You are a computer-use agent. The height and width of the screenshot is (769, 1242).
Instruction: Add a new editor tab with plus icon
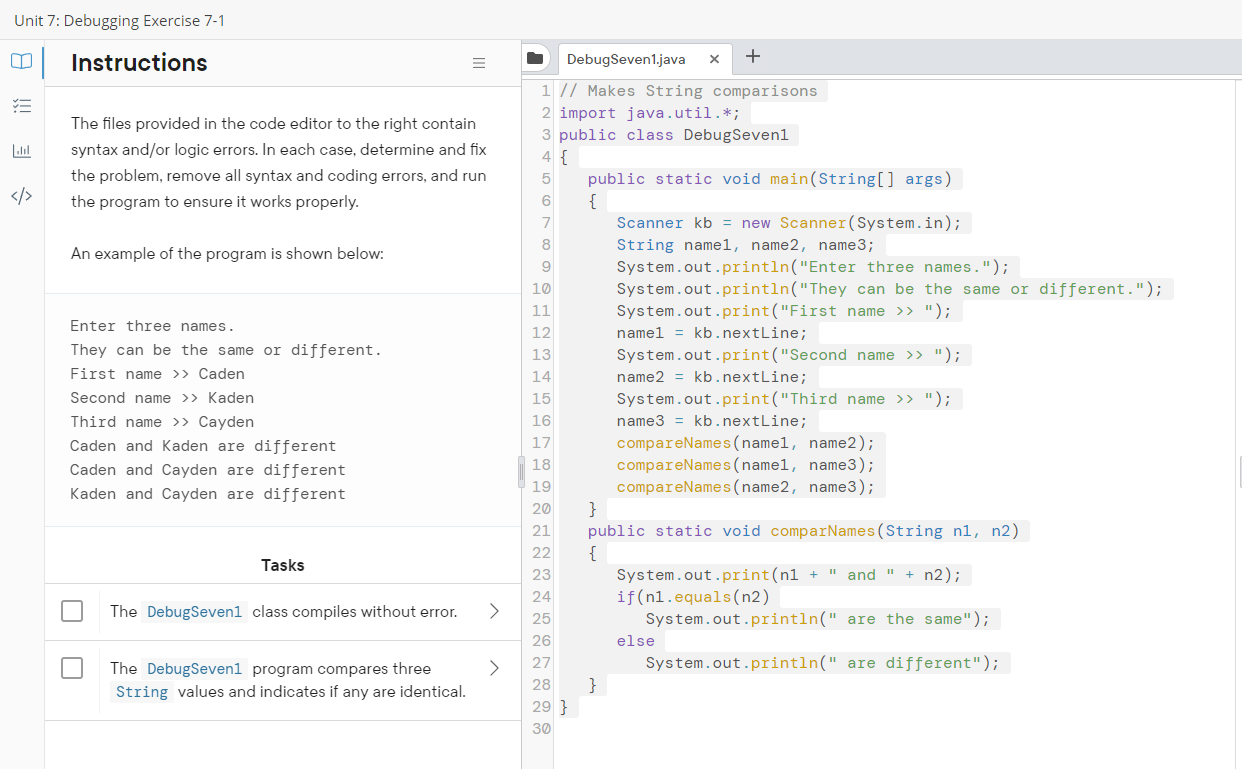[x=753, y=57]
